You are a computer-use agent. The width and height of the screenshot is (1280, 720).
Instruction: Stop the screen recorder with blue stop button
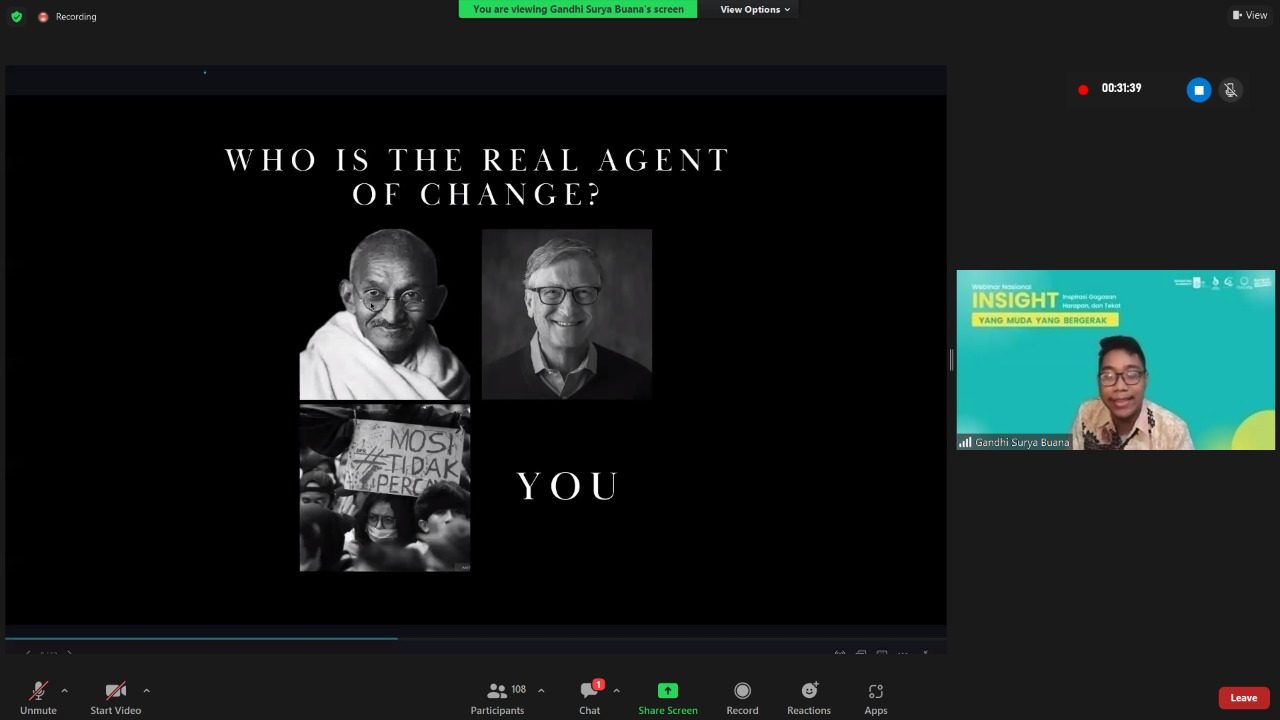click(1198, 90)
